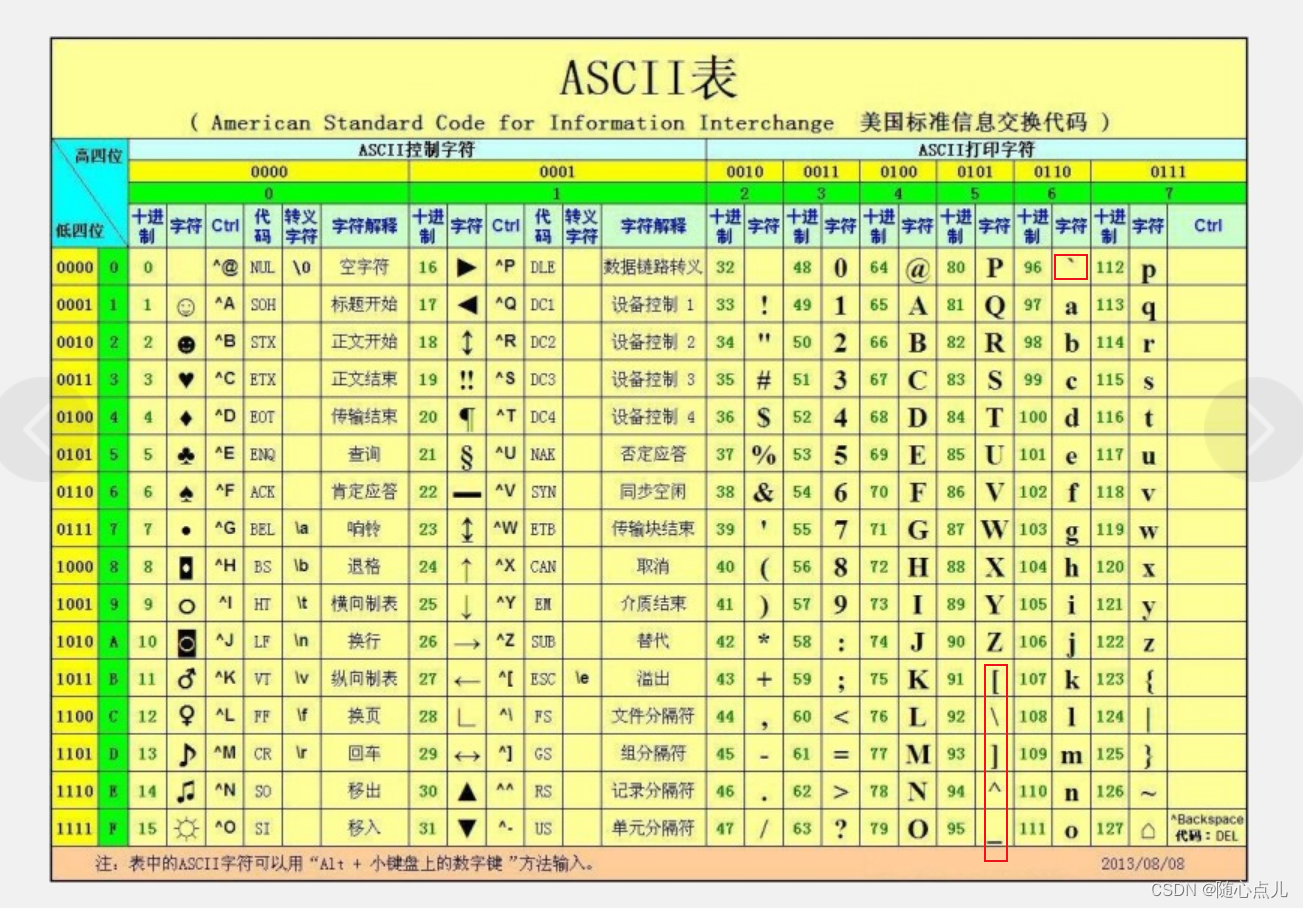
Task: Select the 'NAK' code cell
Action: 542,454
